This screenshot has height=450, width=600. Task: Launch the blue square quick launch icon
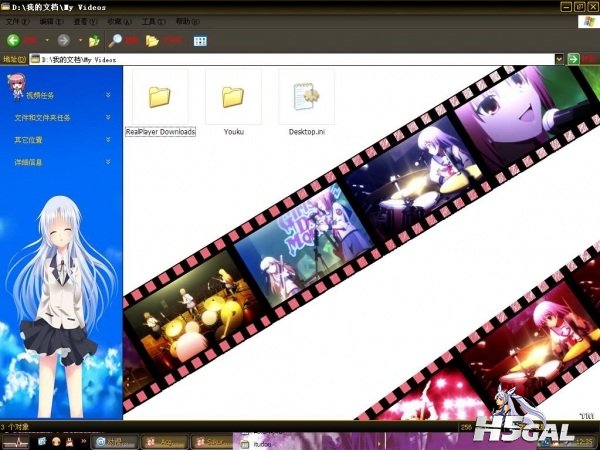click(42, 442)
